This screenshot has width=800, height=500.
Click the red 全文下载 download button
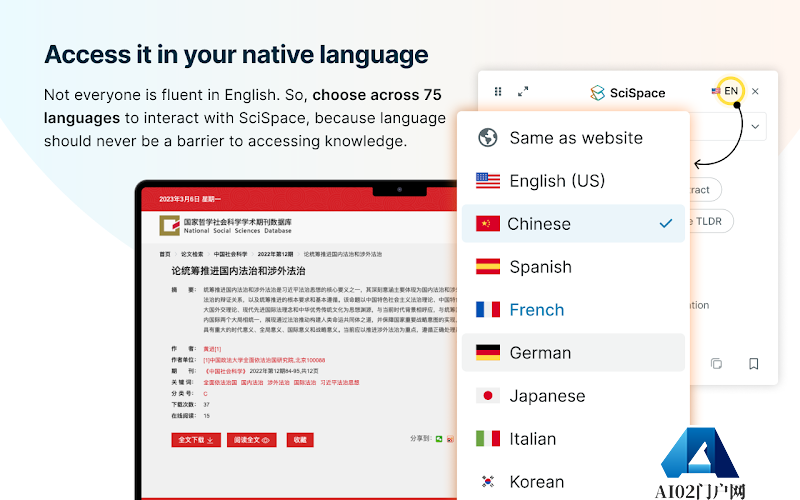[196, 440]
